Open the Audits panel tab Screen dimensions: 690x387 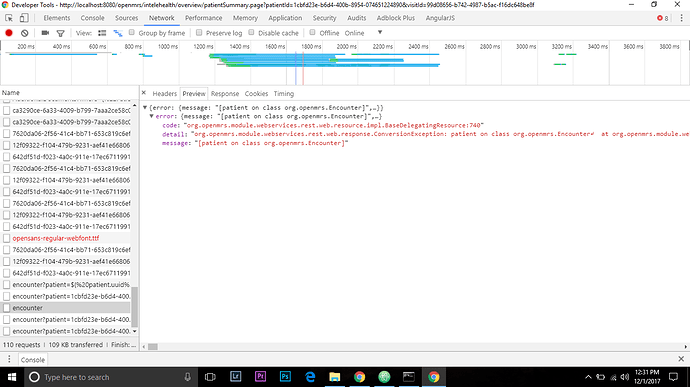(356, 18)
